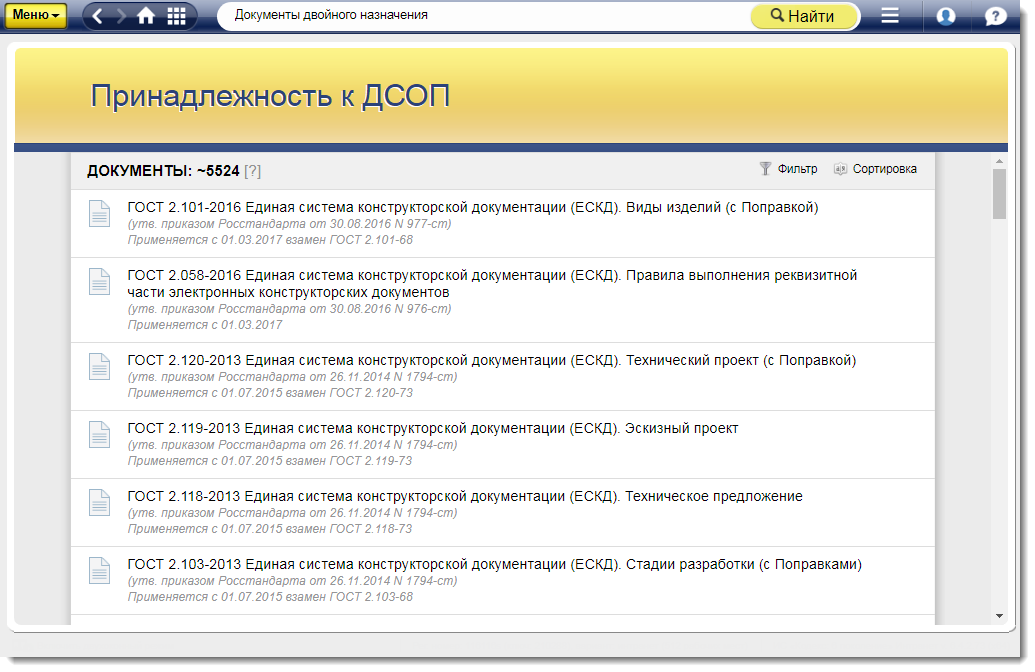
Task: Open document ГОСТ 2.120-2013 Технический проект
Action: tap(492, 360)
